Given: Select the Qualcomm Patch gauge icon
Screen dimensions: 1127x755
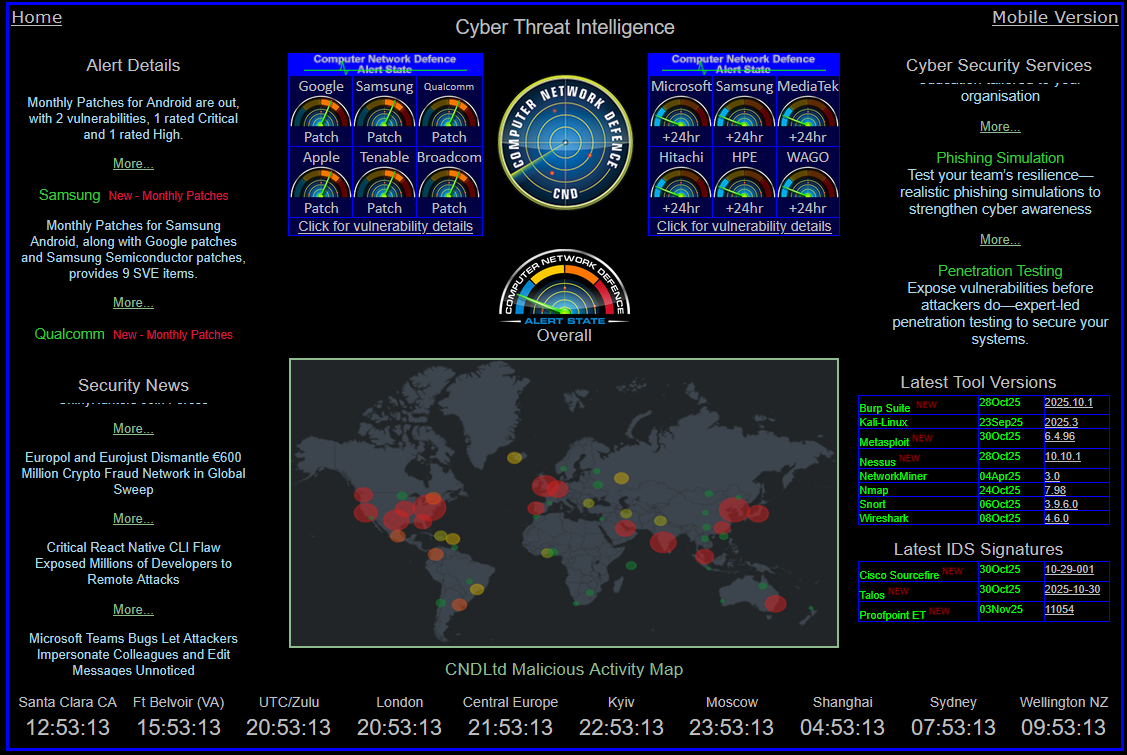Looking at the screenshot, I should 449,110.
